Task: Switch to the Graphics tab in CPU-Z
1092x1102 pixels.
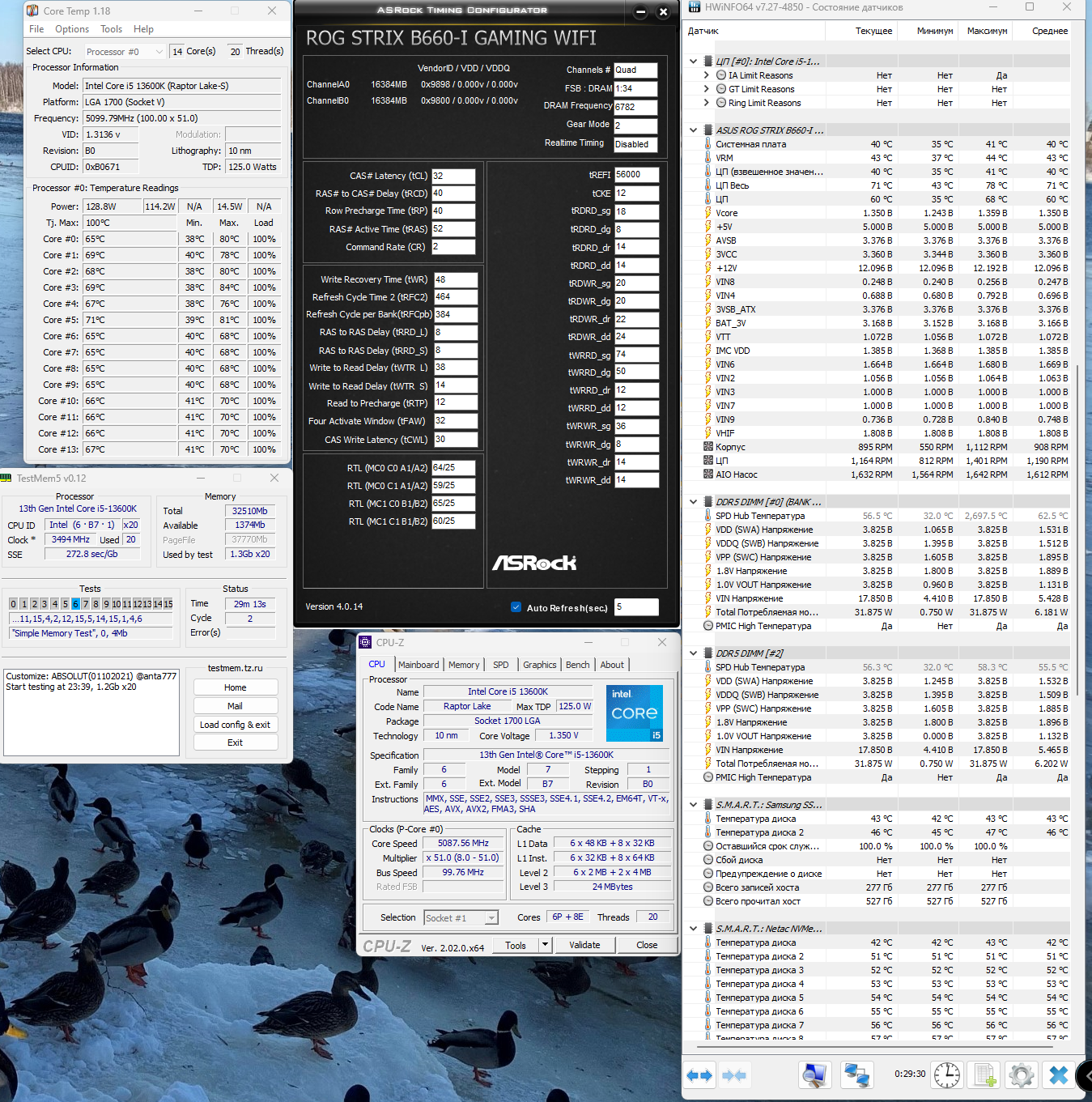Action: coord(540,665)
